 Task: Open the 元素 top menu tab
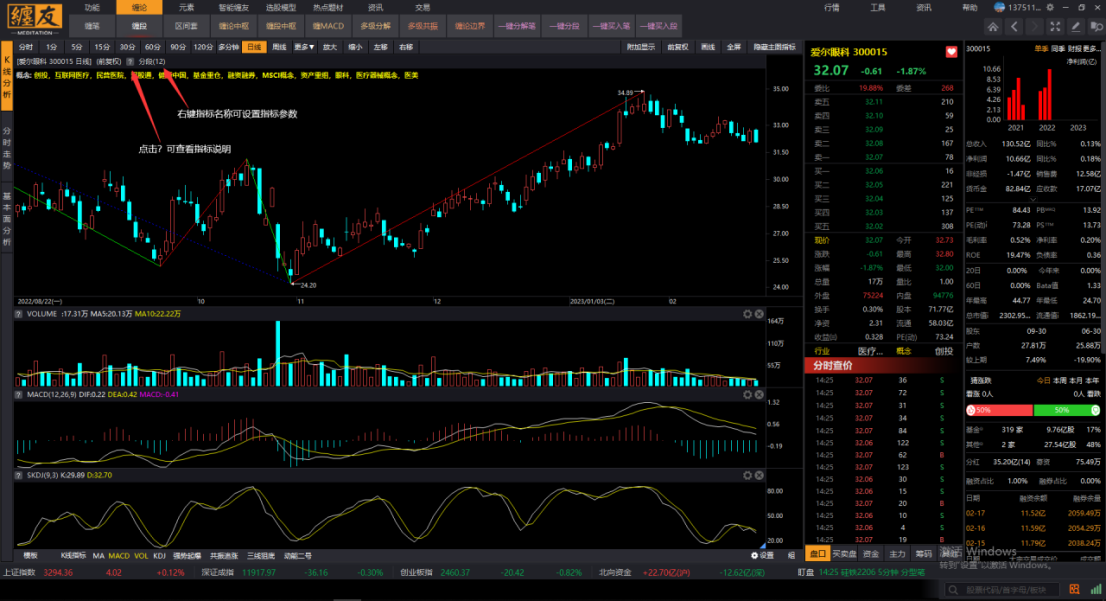[x=187, y=7]
